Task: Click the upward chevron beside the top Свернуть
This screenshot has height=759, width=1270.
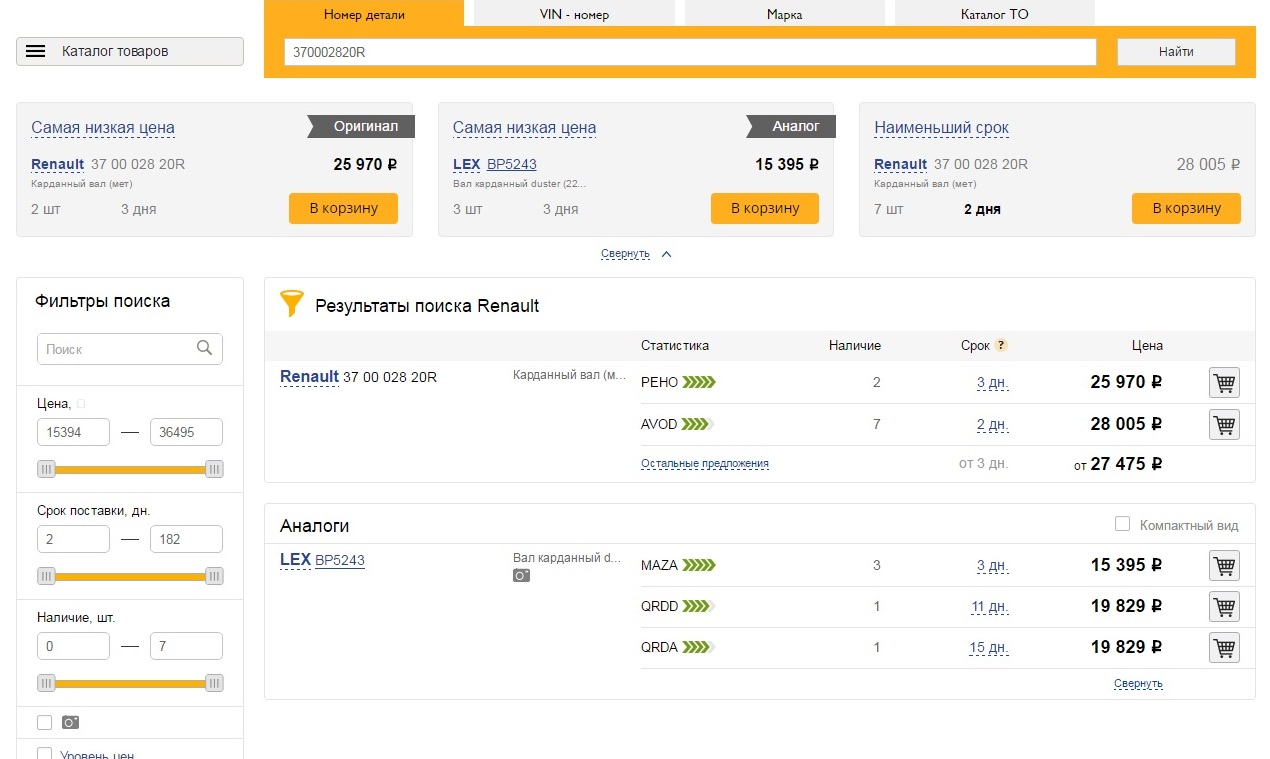Action: 667,254
